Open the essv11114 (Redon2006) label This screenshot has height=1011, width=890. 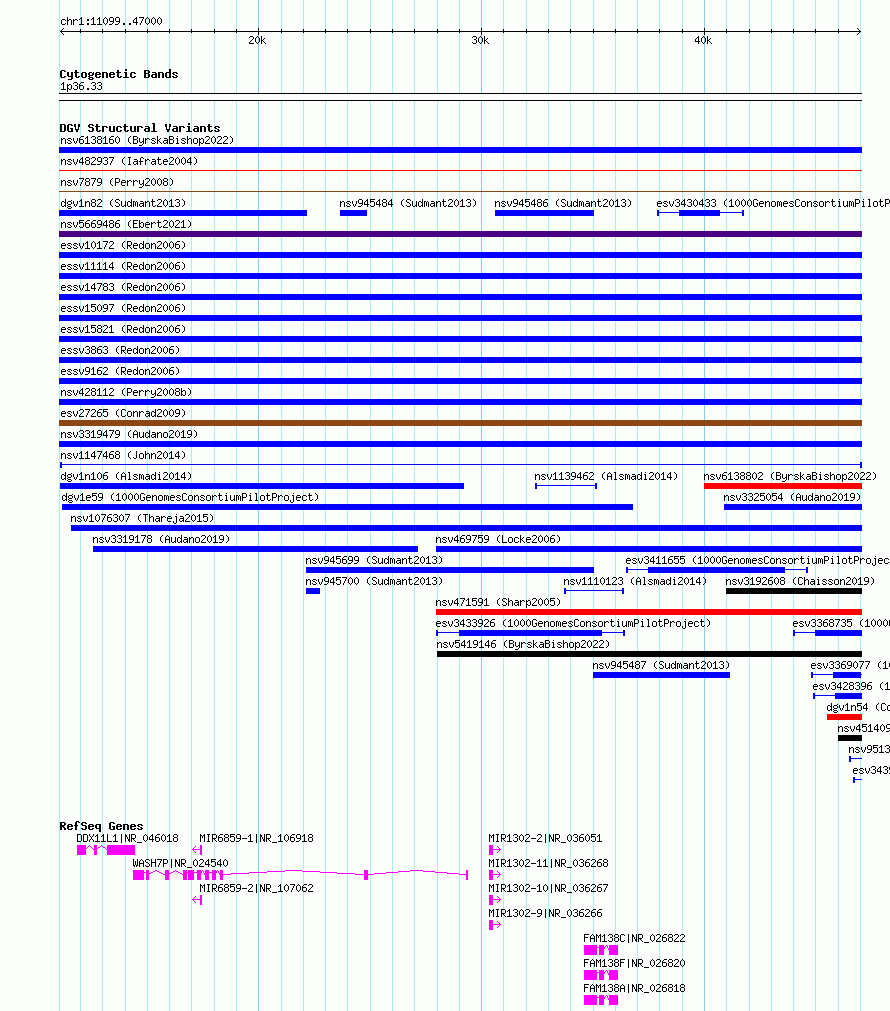(123, 266)
